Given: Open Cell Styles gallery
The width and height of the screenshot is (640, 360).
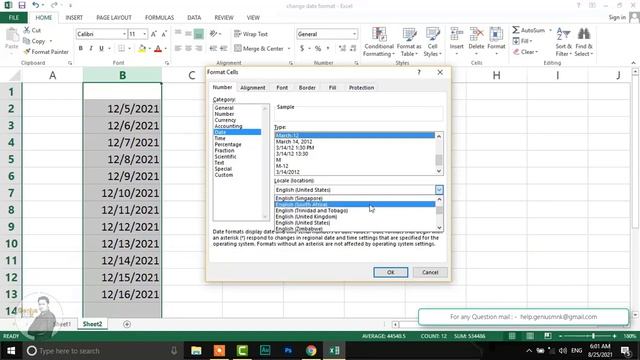Looking at the screenshot, I should coord(432,42).
